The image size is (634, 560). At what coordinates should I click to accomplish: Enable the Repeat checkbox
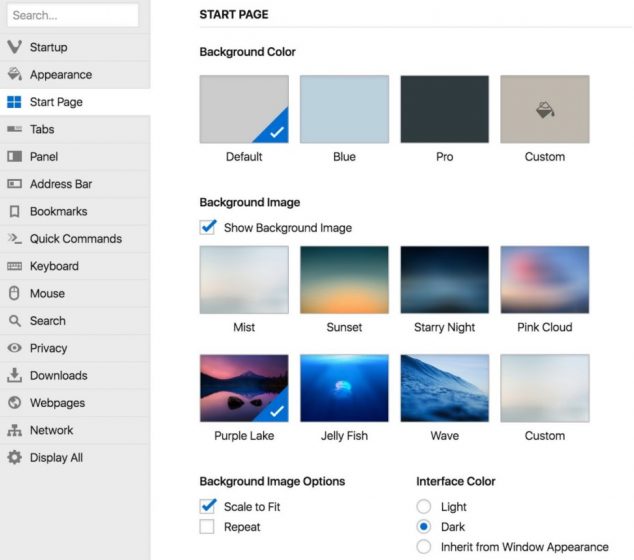(208, 526)
